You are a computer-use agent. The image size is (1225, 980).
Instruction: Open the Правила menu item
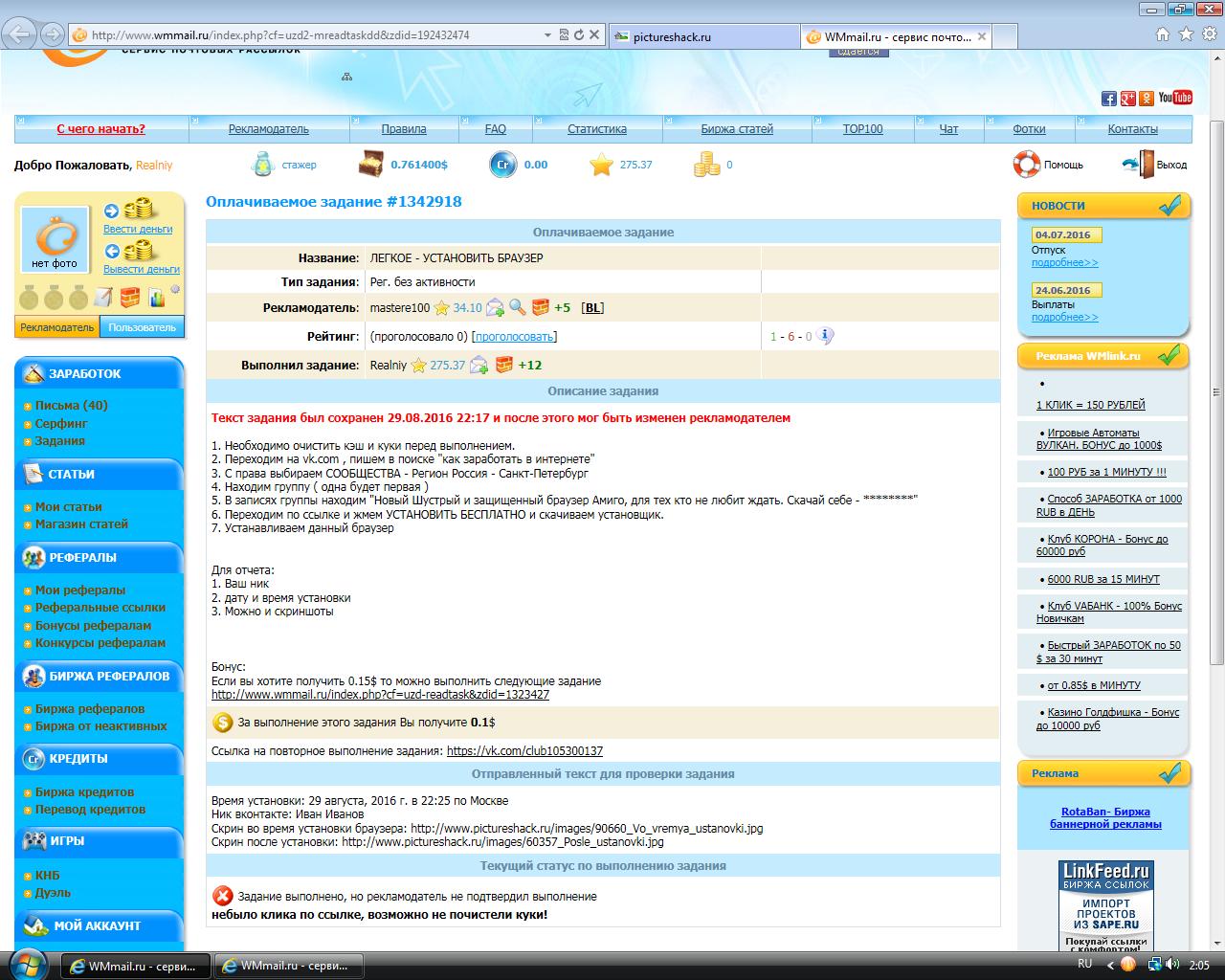(404, 128)
